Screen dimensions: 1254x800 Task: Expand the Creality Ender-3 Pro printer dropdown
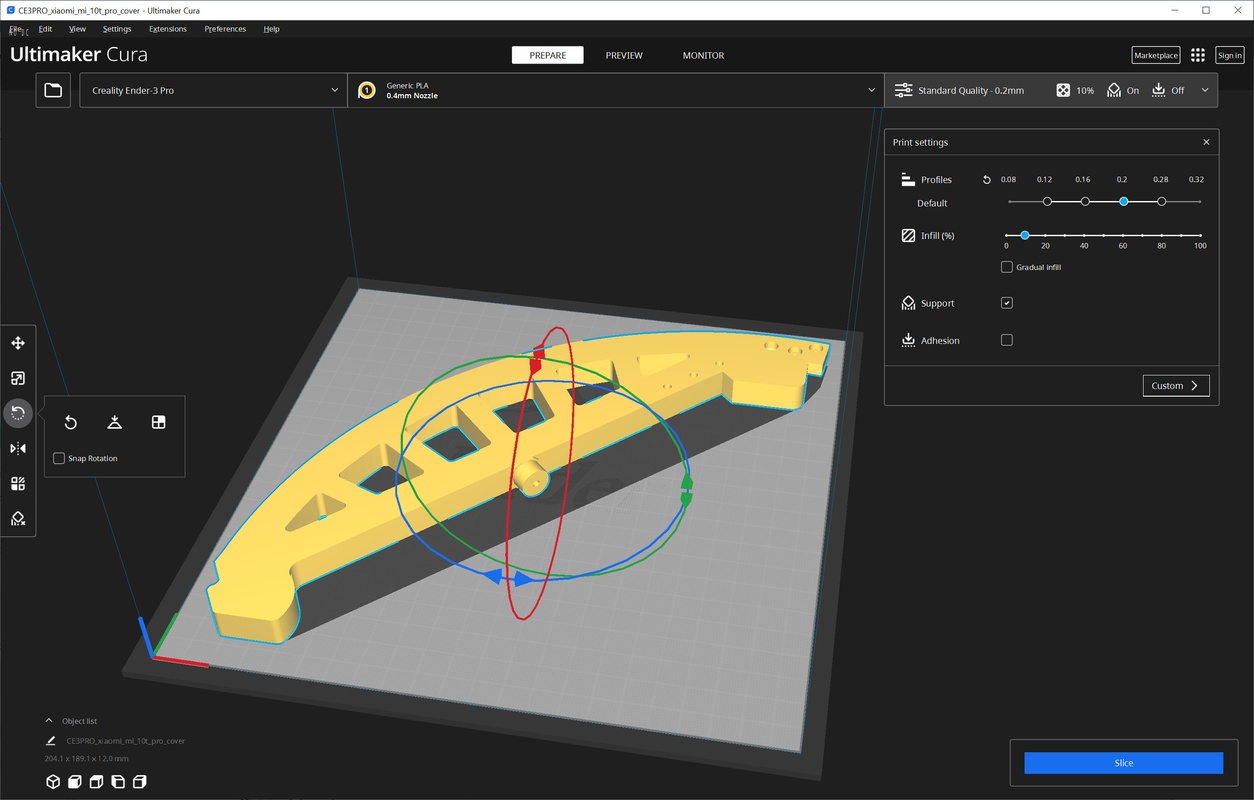[213, 90]
